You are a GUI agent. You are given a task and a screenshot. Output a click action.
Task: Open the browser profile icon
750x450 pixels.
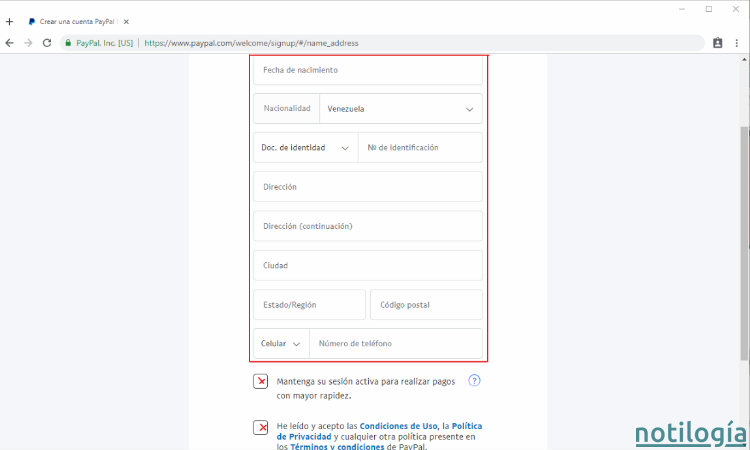(x=717, y=43)
